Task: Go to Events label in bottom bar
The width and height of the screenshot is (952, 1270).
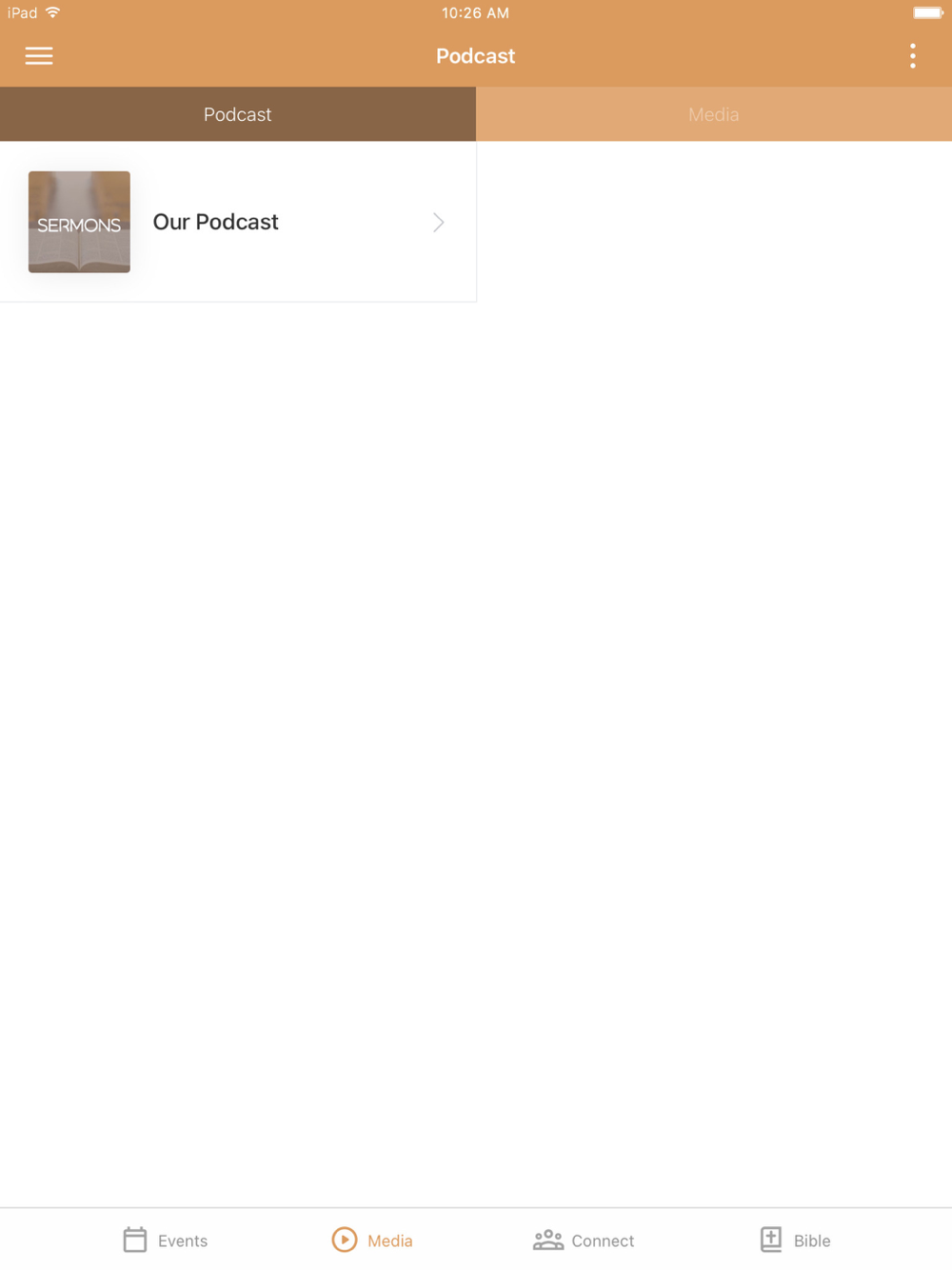Action: point(183,1240)
